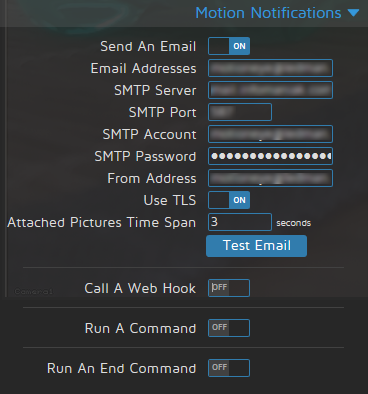The height and width of the screenshot is (394, 368).
Task: Focus the Email Addresses input field
Action: click(x=270, y=68)
